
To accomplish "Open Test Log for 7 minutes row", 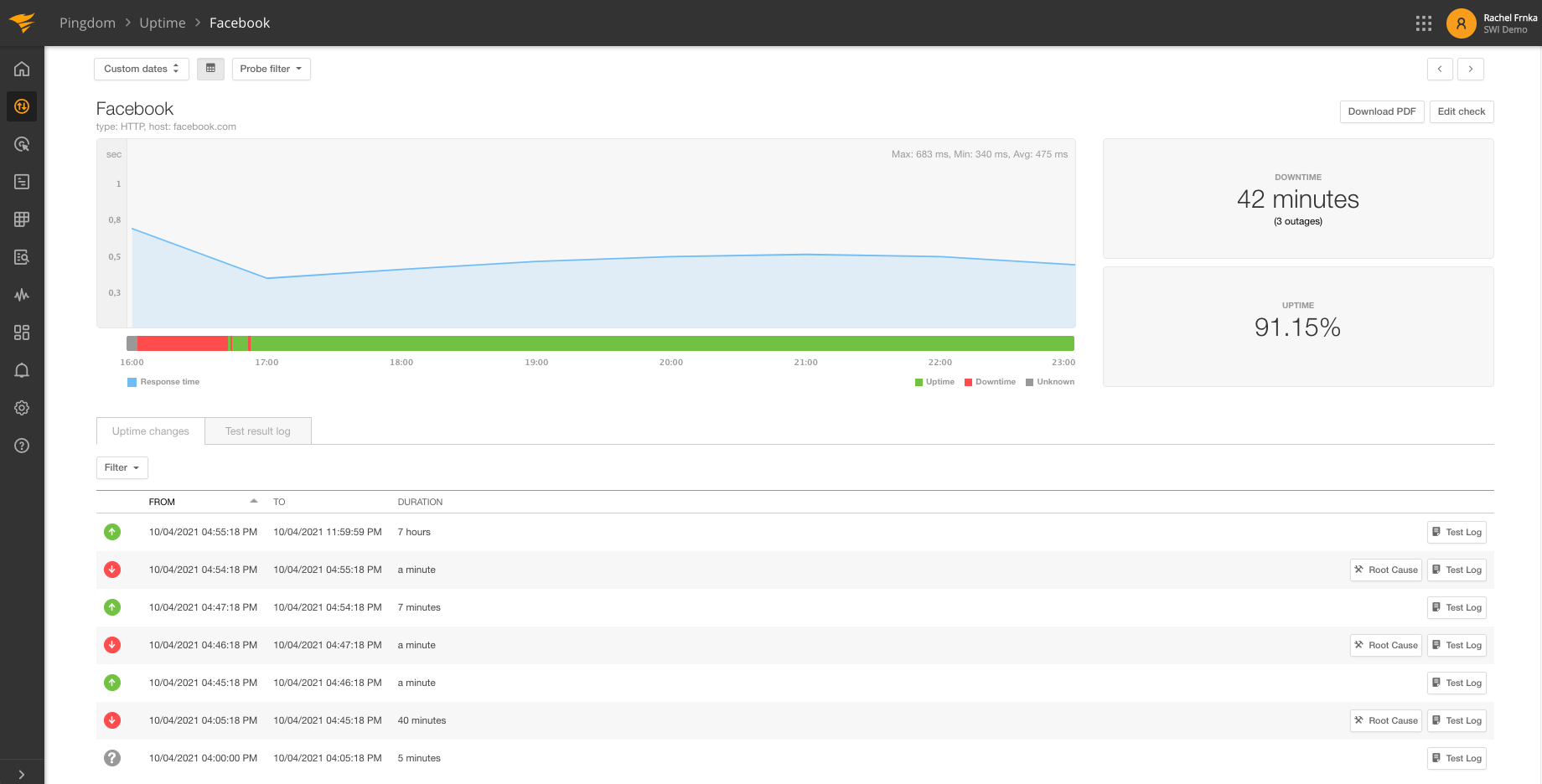I will 1457,607.
